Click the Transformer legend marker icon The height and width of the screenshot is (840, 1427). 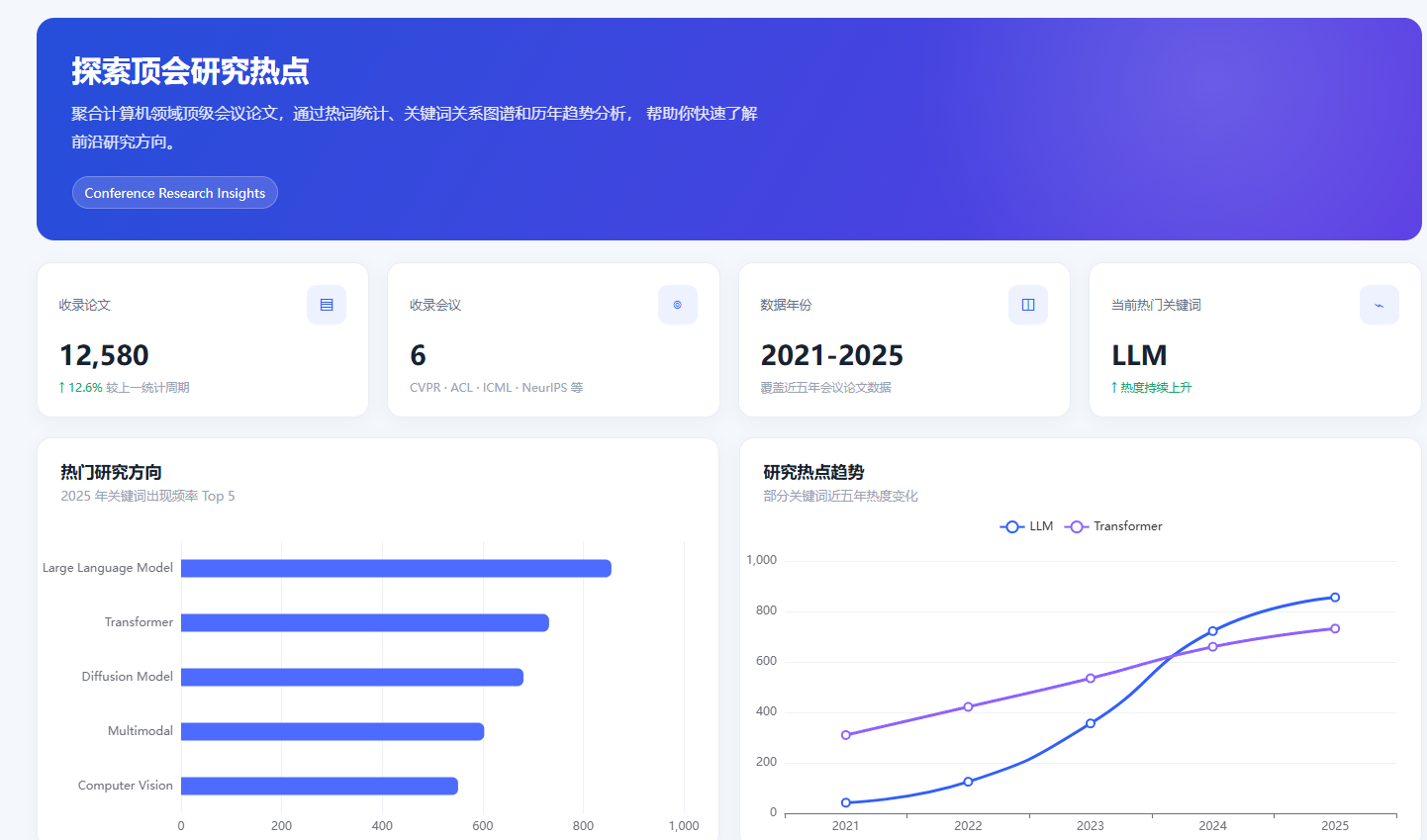tap(1076, 526)
